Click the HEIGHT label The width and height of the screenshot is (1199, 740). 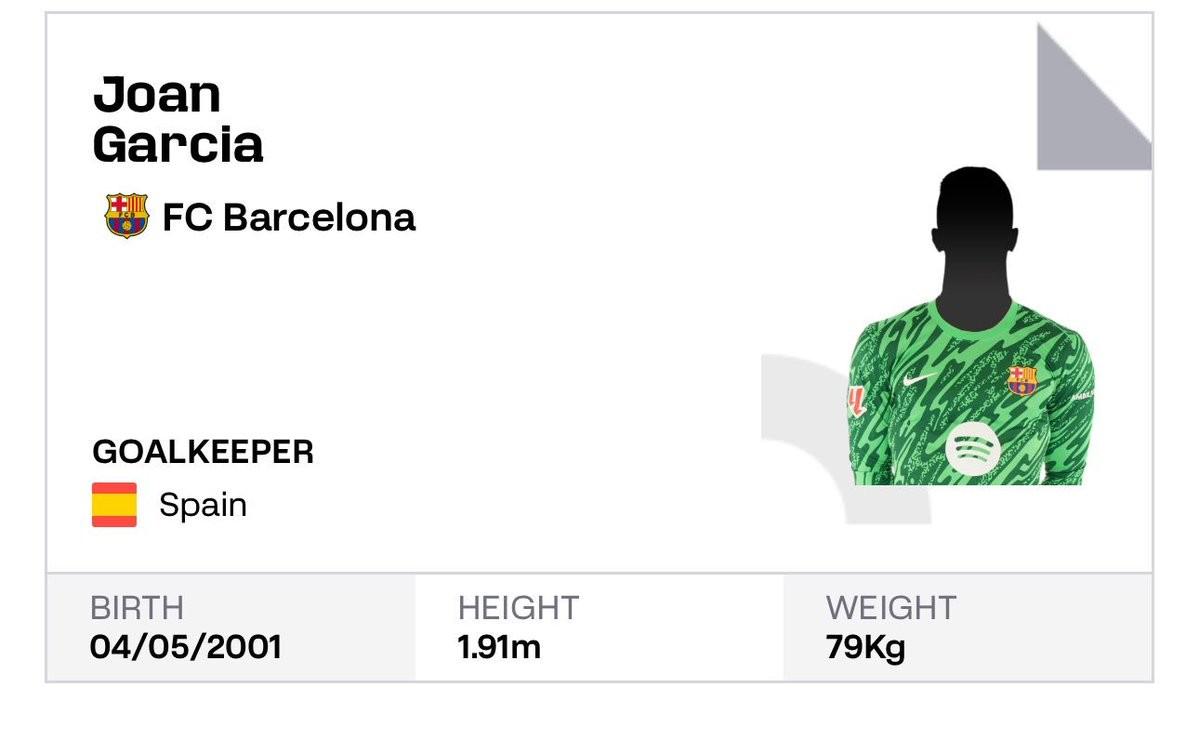pos(518,608)
